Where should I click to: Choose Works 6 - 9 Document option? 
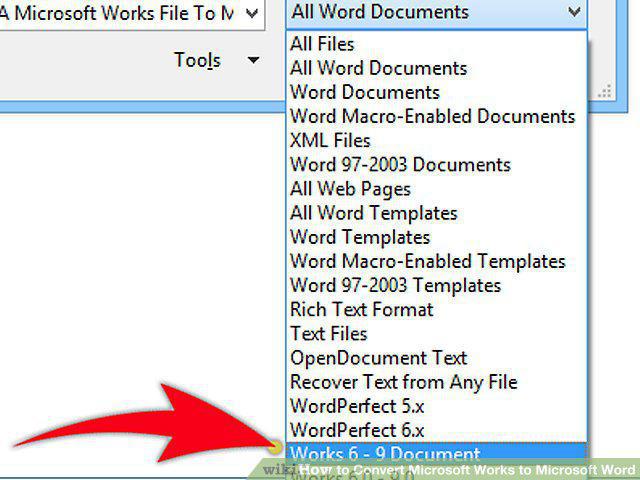point(436,453)
